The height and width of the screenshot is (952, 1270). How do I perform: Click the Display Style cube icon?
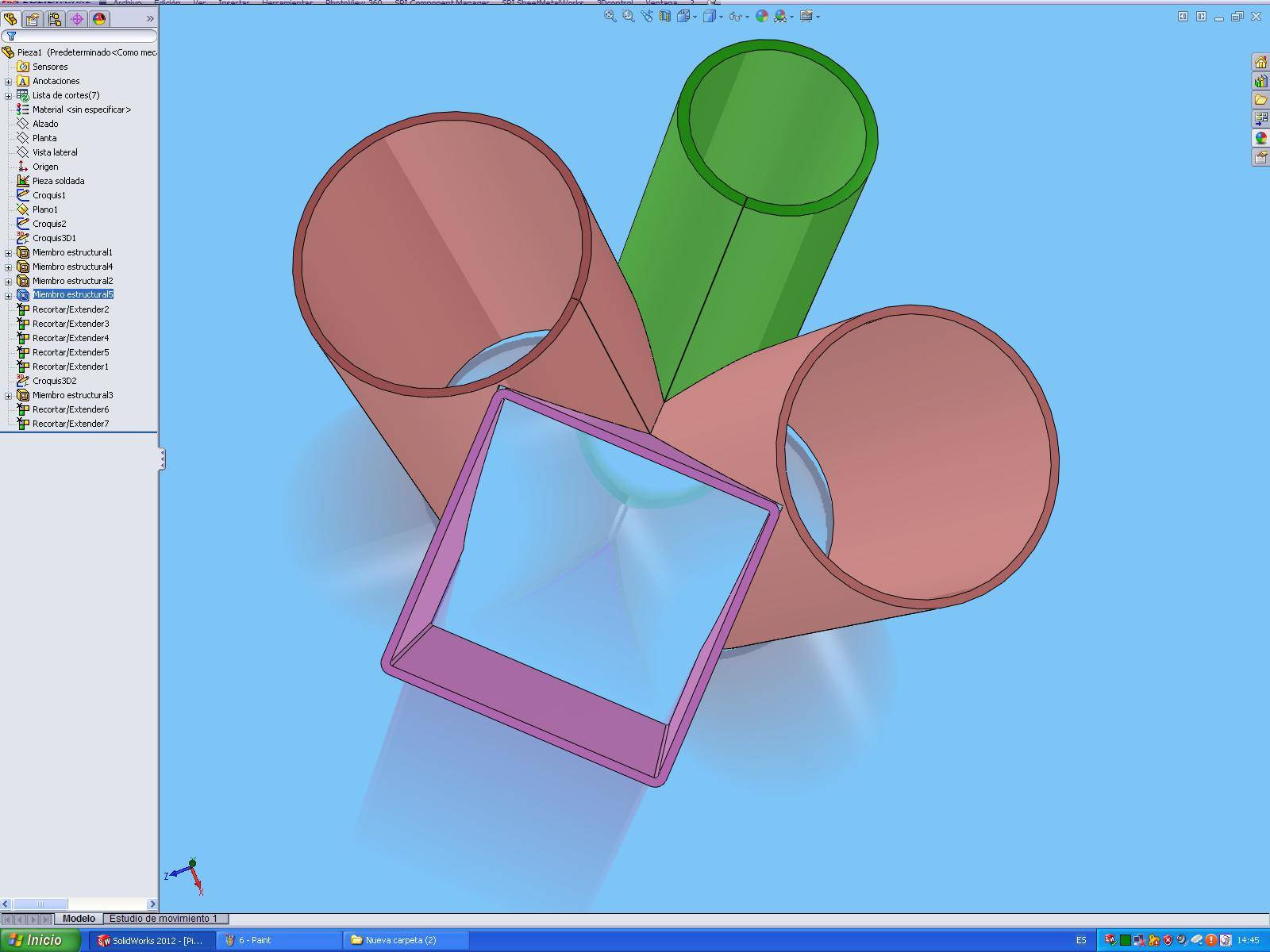(710, 16)
